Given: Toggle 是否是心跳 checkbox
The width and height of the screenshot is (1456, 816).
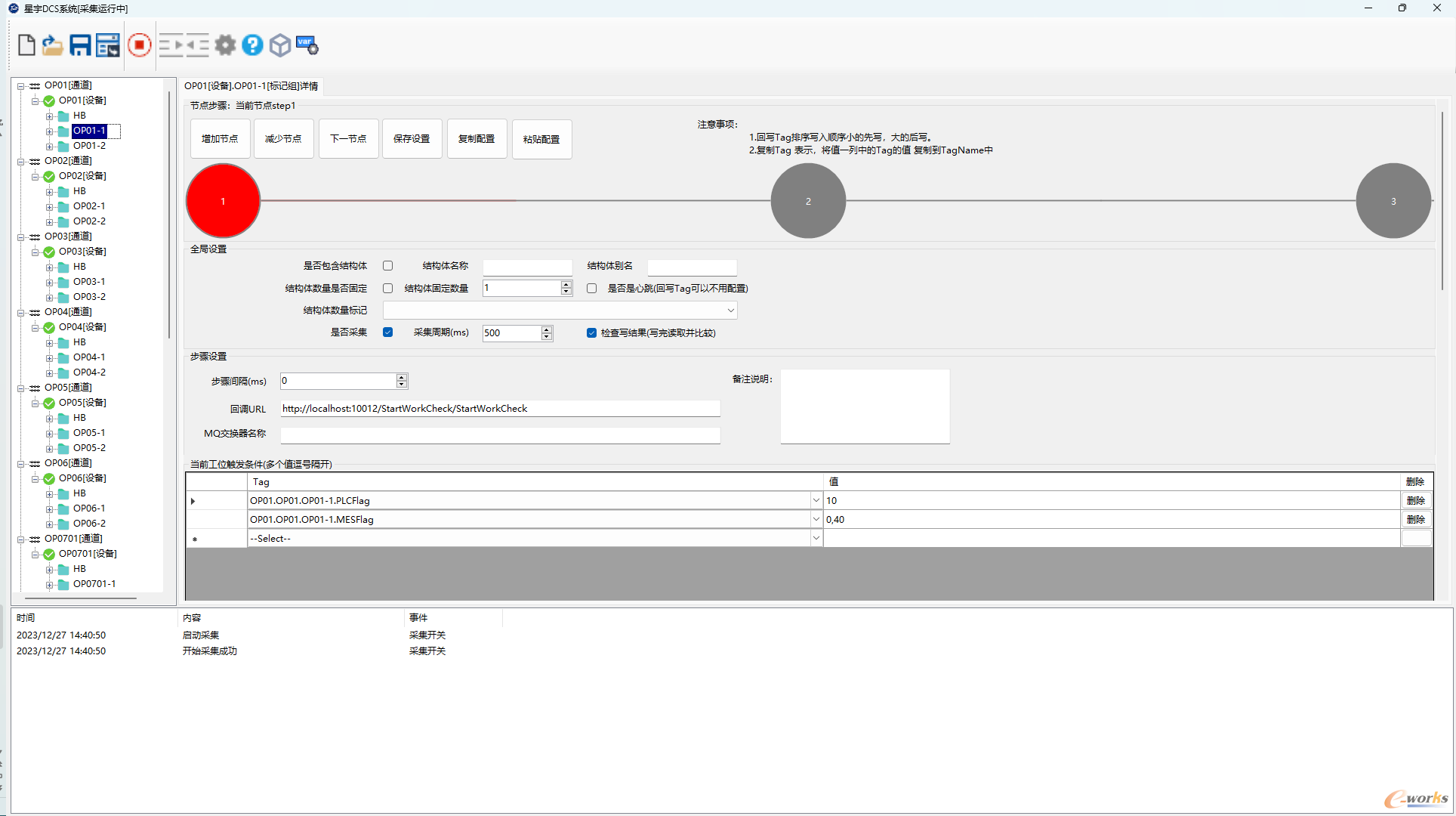Looking at the screenshot, I should (591, 289).
